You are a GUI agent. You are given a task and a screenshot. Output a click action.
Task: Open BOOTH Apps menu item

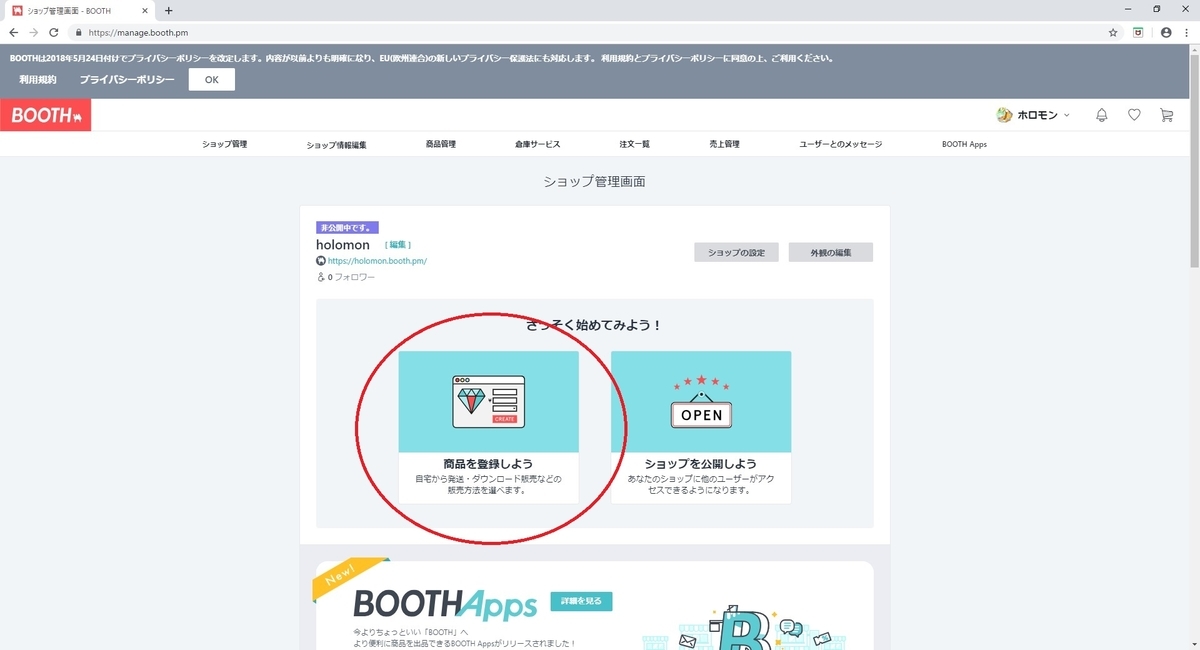coord(964,144)
